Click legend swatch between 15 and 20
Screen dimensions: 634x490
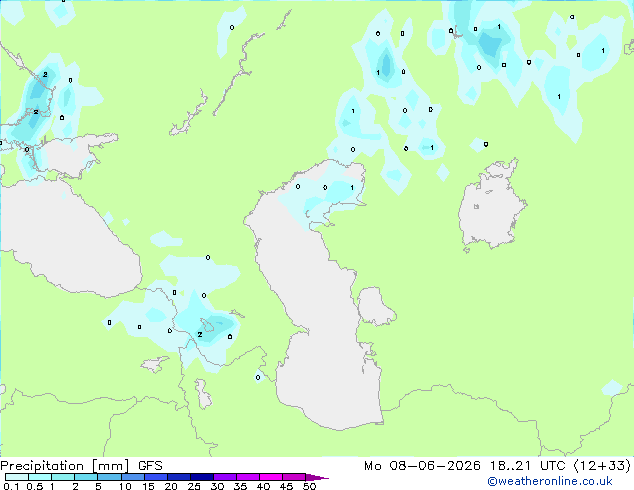[x=155, y=477]
